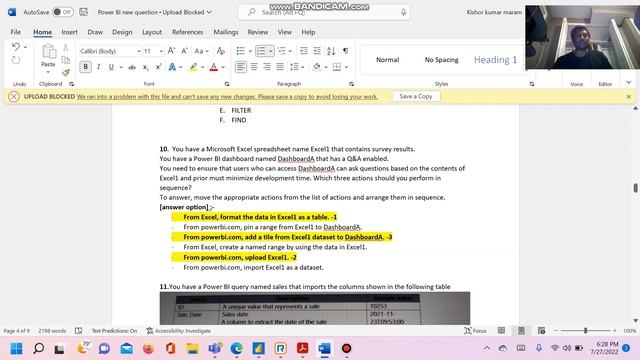Click the Redo icon below Undo

coord(16,60)
